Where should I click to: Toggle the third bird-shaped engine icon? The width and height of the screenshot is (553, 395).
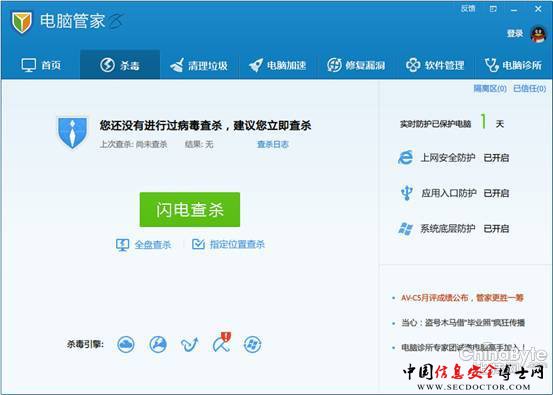(x=190, y=345)
